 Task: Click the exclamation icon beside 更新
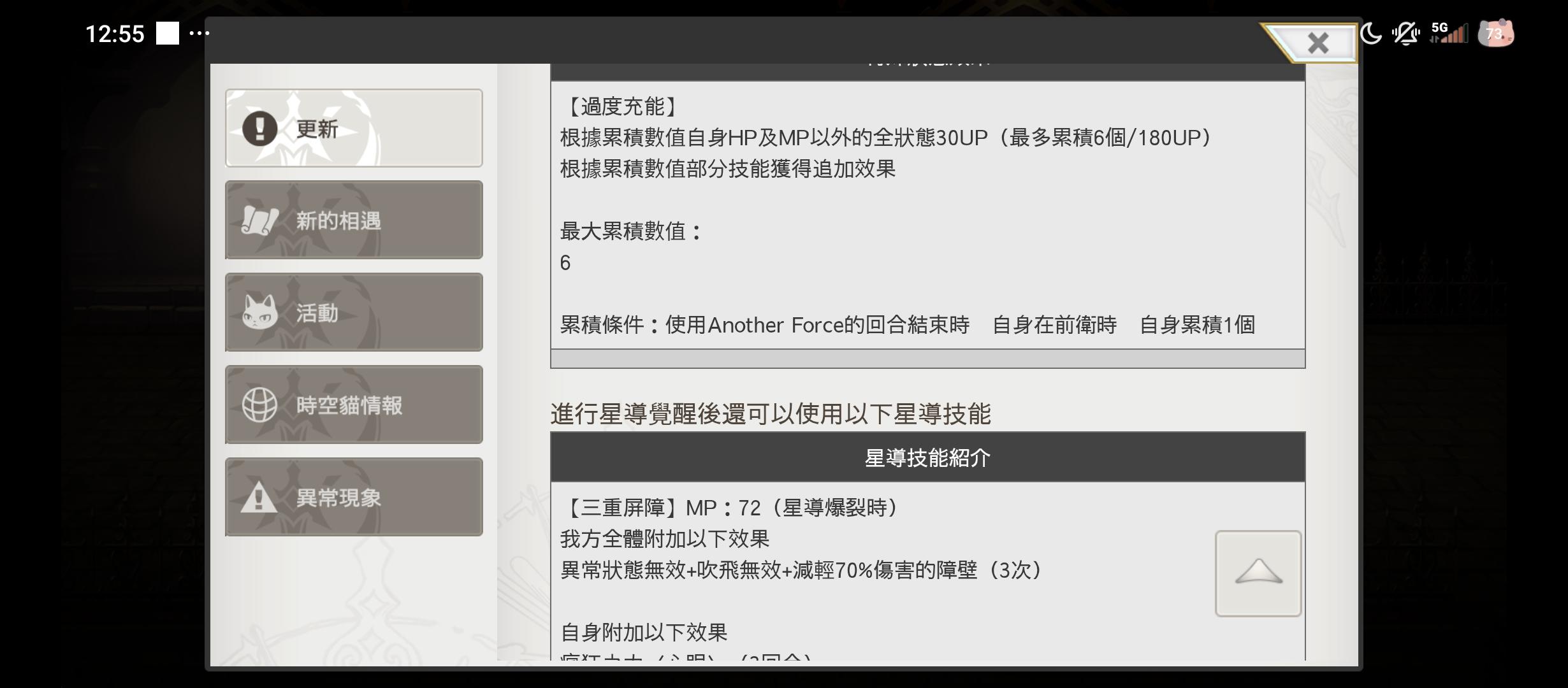pos(259,128)
